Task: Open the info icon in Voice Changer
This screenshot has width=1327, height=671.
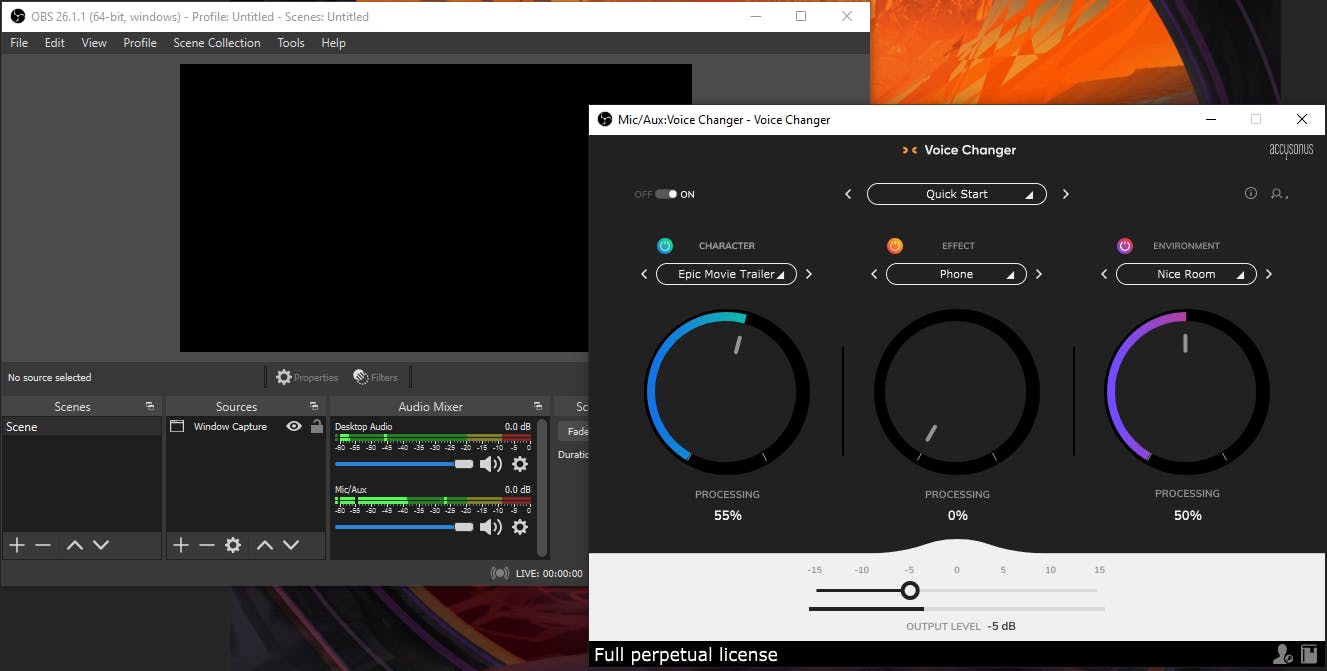Action: click(x=1251, y=194)
